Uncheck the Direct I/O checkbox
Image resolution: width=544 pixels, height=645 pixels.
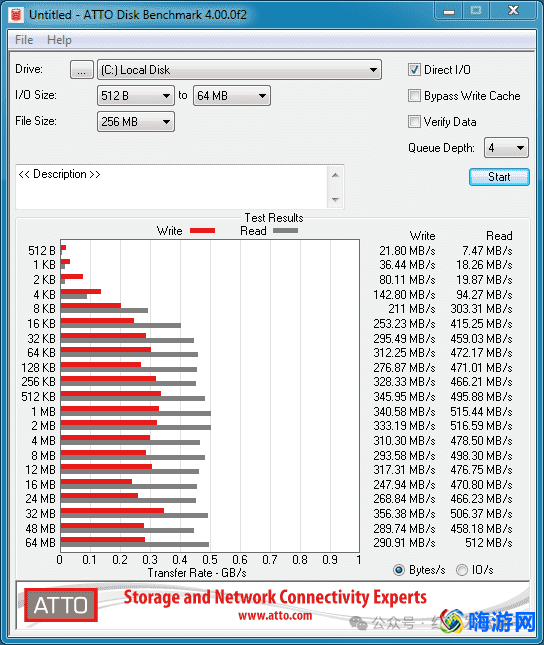pos(414,70)
